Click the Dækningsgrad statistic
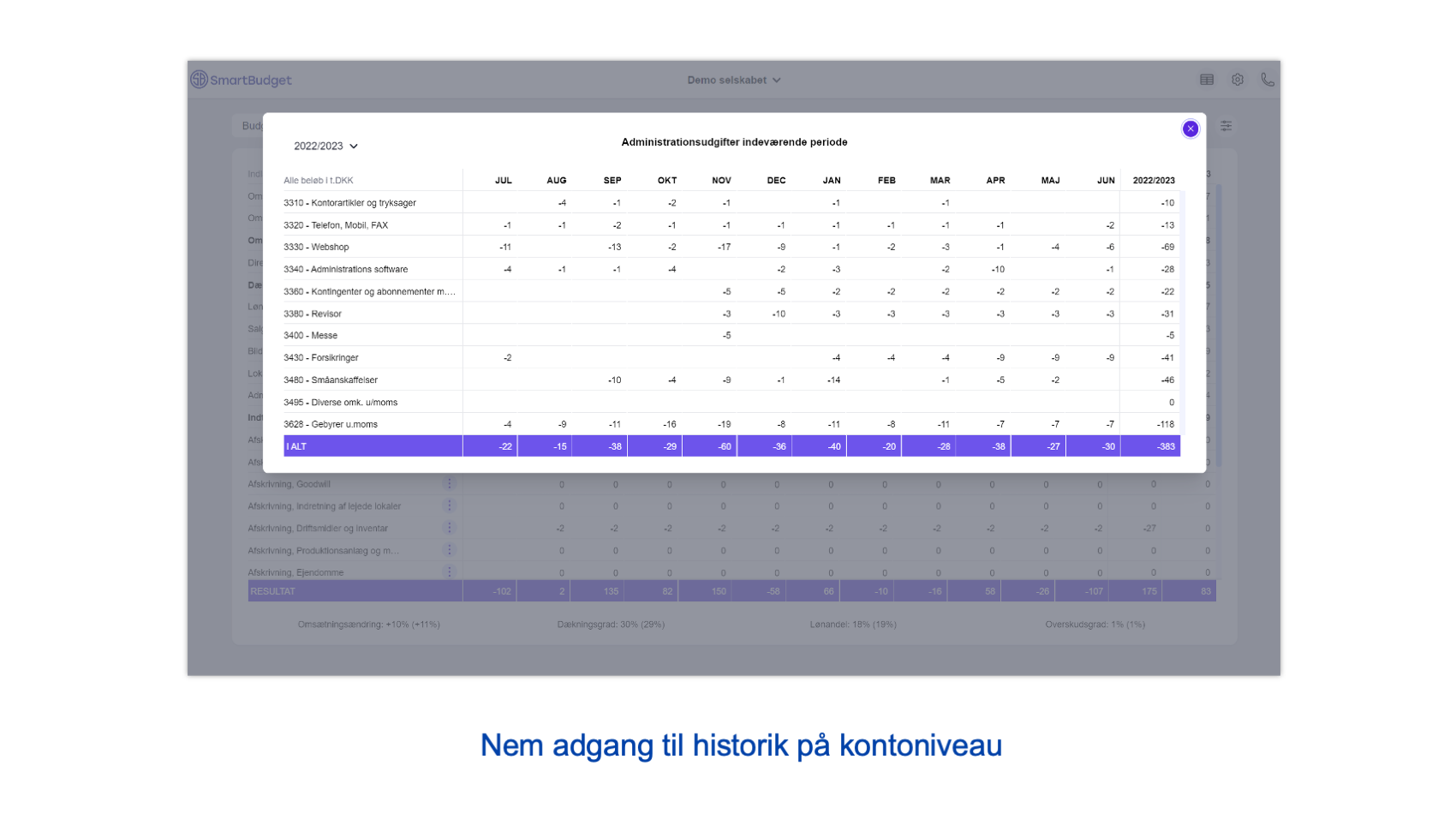 pos(611,624)
